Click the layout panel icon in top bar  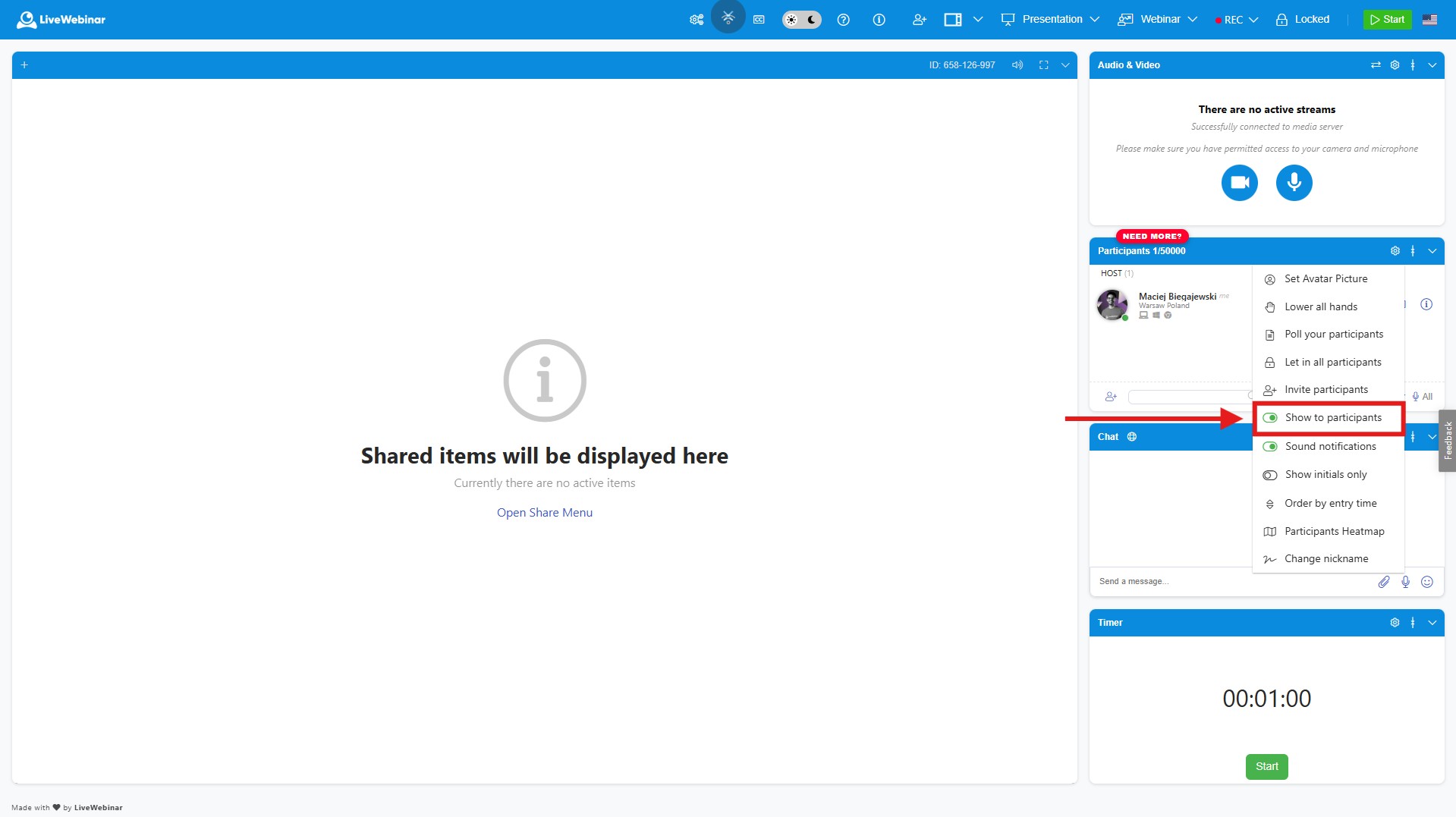pos(953,20)
